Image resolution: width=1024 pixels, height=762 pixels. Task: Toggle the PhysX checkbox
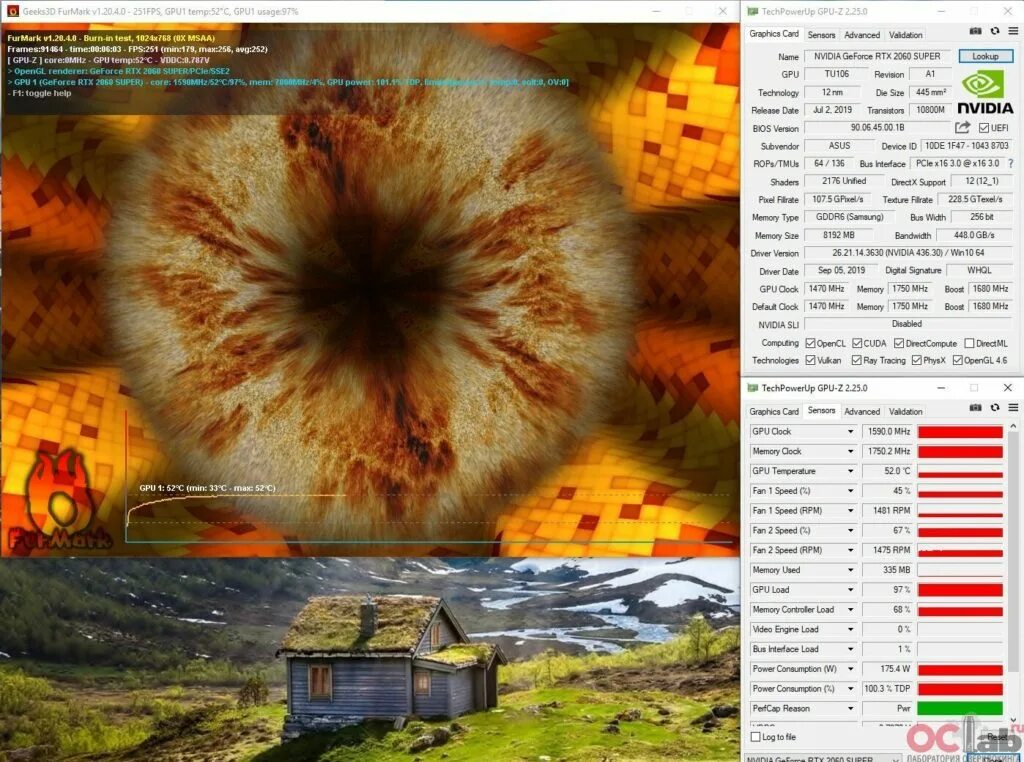pyautogui.click(x=916, y=360)
